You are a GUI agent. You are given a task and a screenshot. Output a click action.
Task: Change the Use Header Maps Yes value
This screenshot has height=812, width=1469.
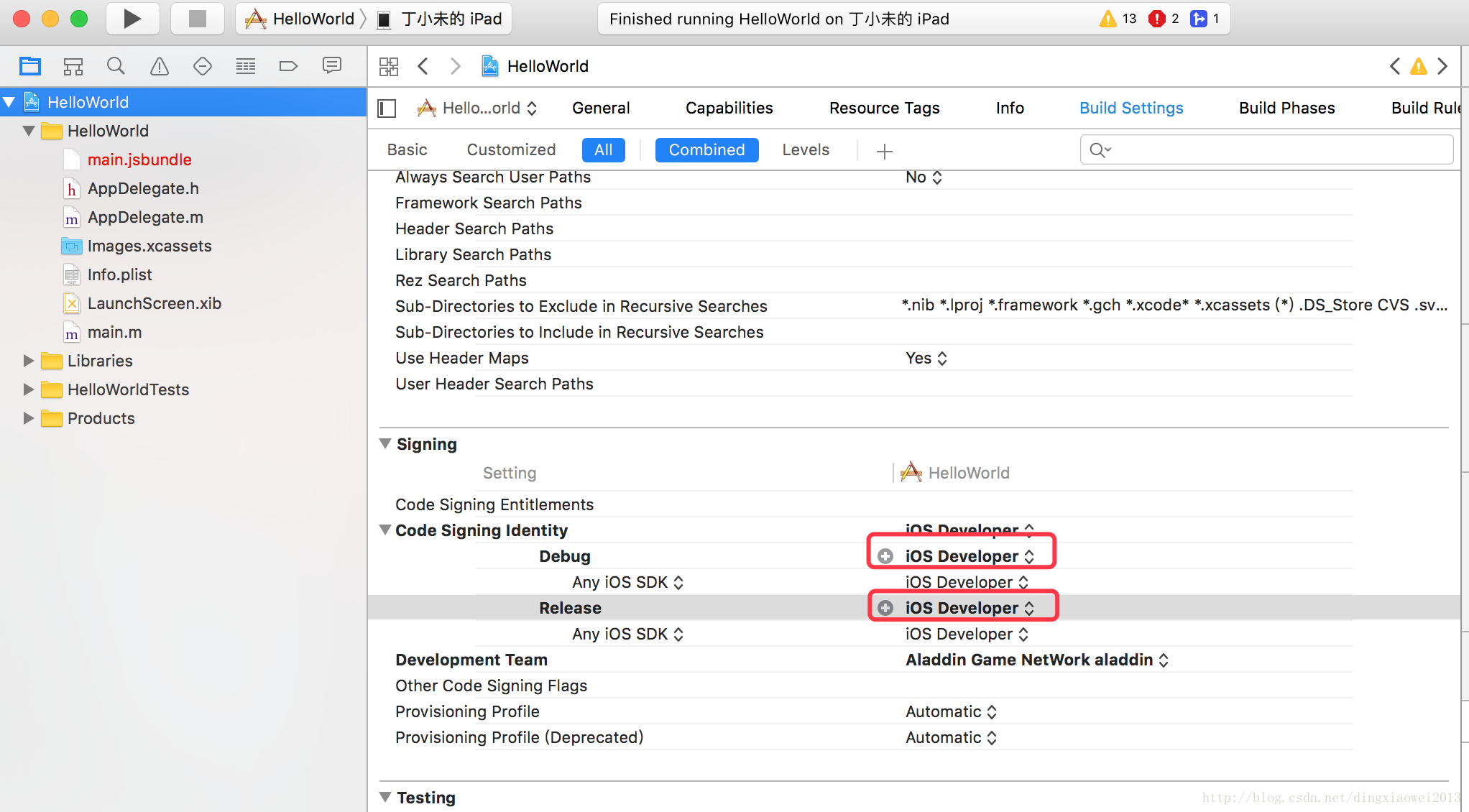click(x=926, y=358)
